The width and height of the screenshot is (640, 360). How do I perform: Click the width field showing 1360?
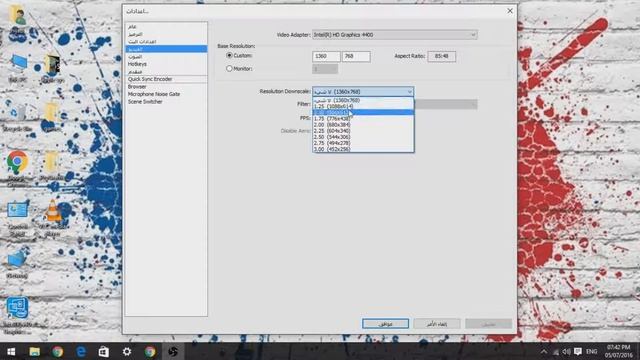(326, 56)
